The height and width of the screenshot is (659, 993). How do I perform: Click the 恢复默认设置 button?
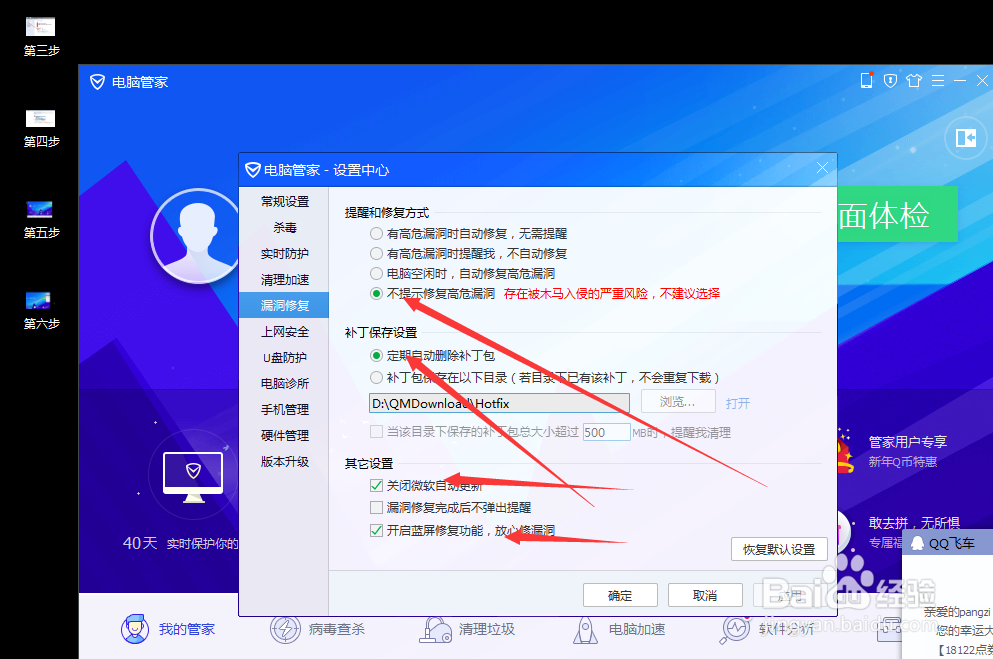click(779, 549)
